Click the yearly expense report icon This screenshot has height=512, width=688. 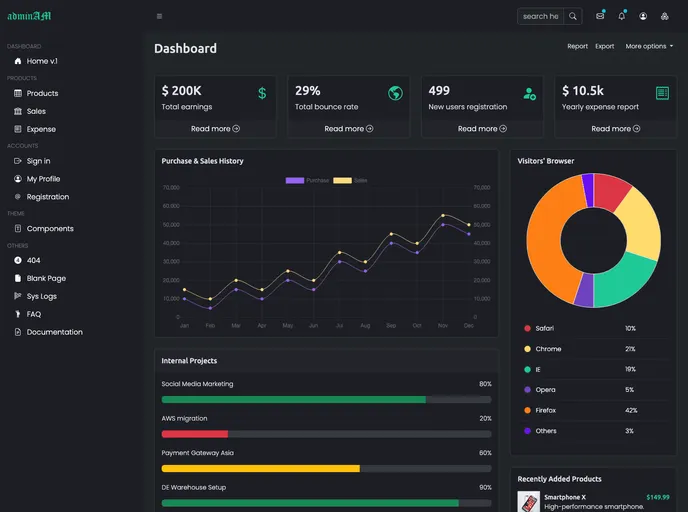[x=662, y=93]
